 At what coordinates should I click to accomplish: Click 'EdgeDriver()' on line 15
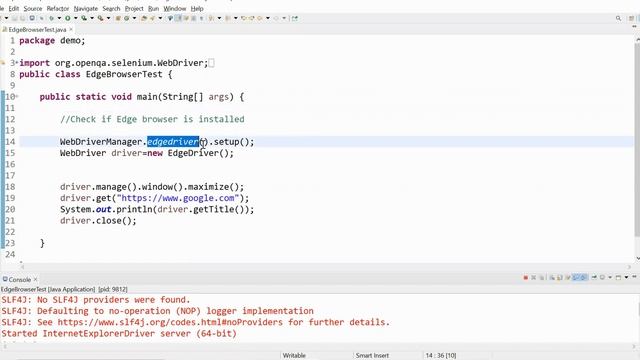point(198,153)
